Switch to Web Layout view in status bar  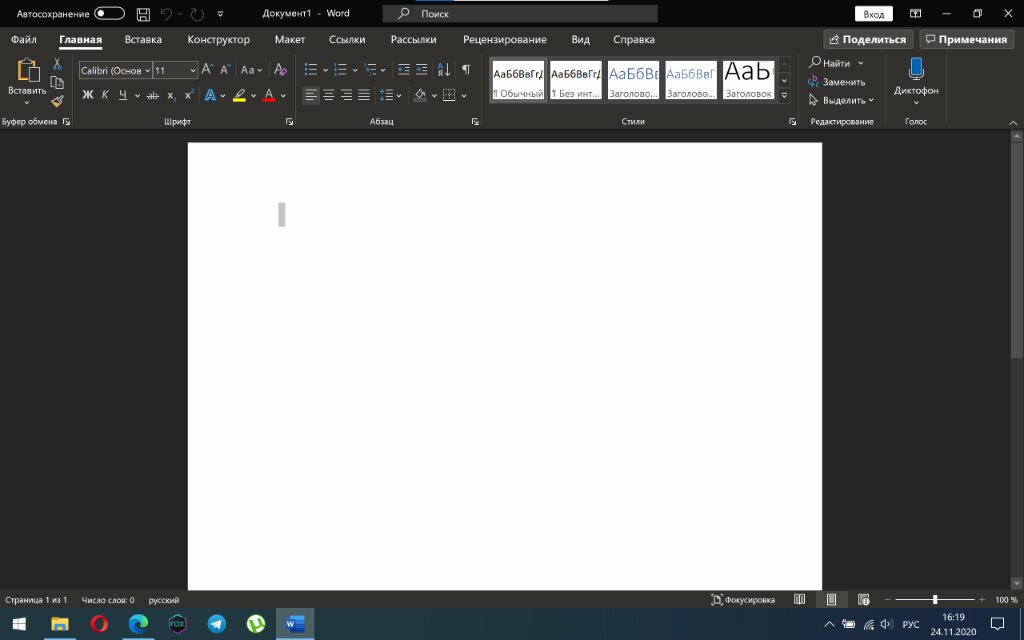point(864,600)
